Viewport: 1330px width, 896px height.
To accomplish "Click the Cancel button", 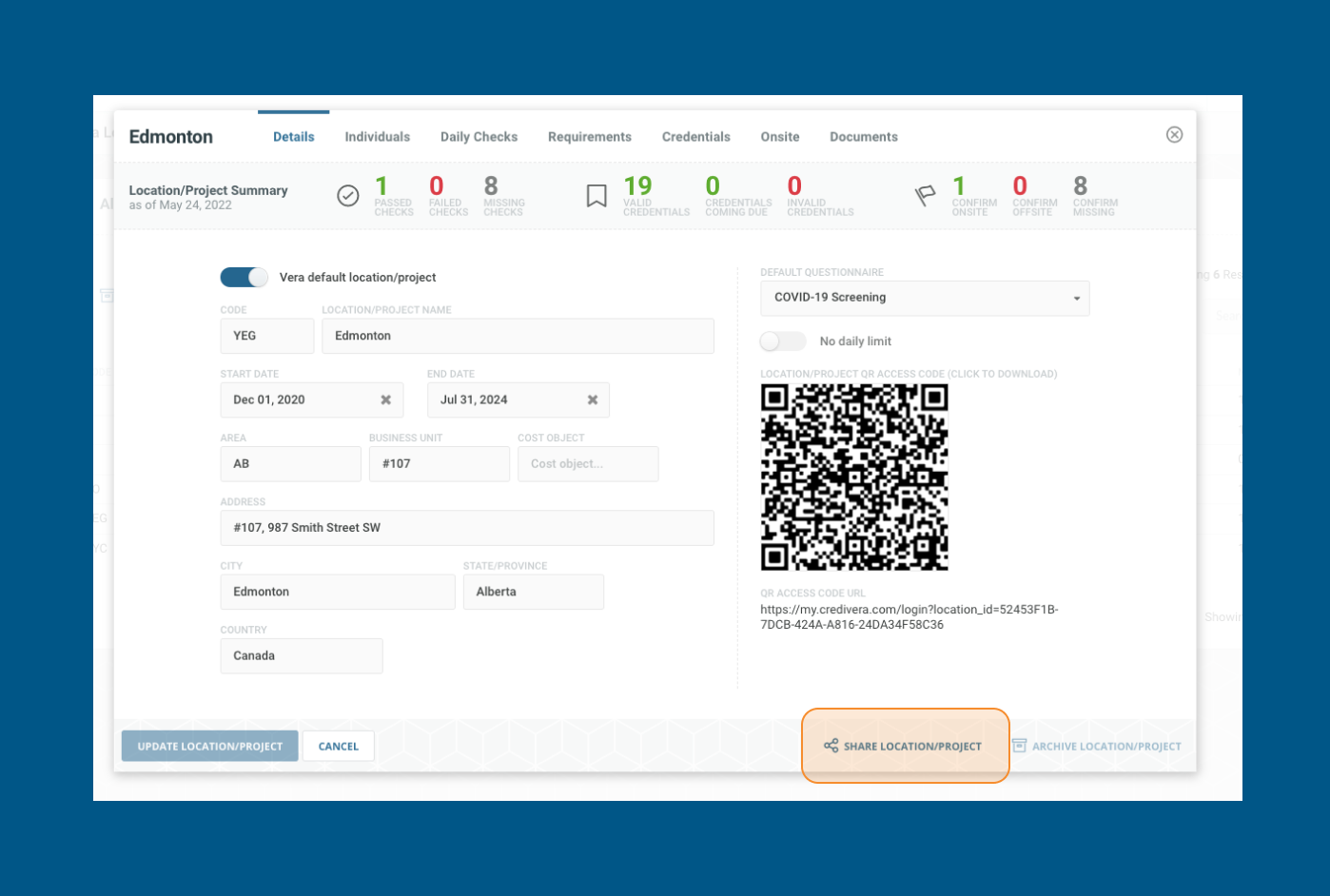I will click(338, 746).
